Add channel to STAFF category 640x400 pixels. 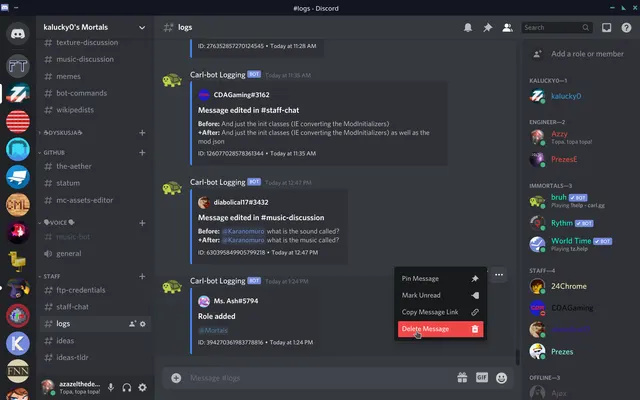point(142,276)
